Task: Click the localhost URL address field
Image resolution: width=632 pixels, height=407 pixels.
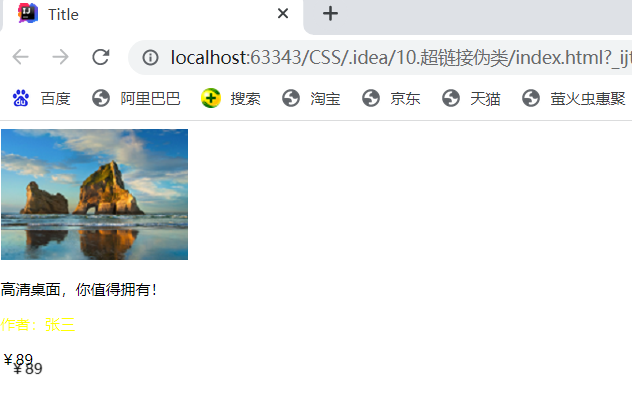Action: click(399, 57)
